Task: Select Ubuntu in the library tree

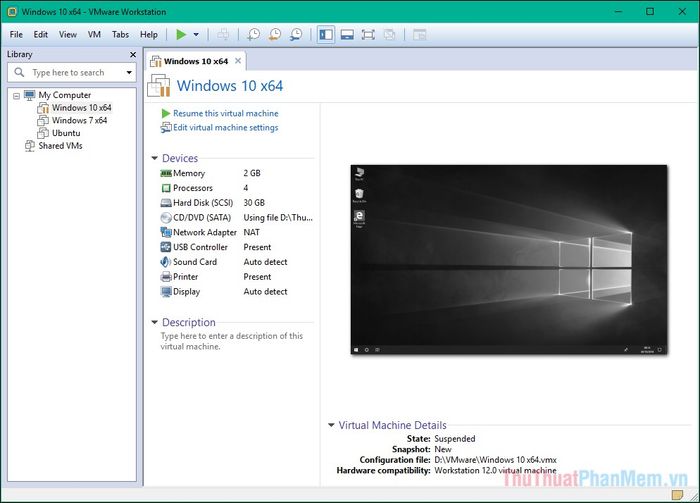Action: (66, 133)
